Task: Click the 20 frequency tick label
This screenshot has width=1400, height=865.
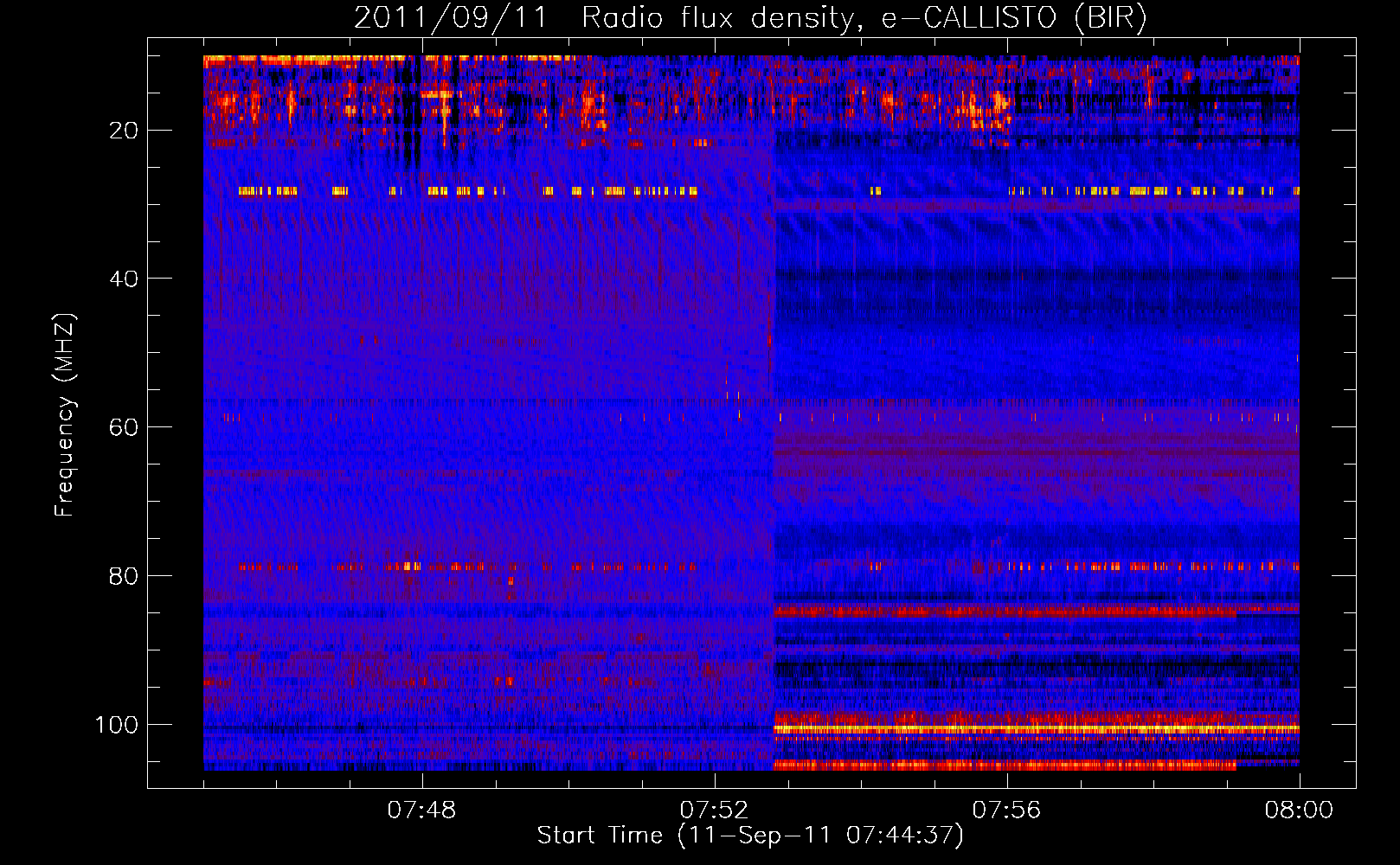Action: tap(124, 131)
